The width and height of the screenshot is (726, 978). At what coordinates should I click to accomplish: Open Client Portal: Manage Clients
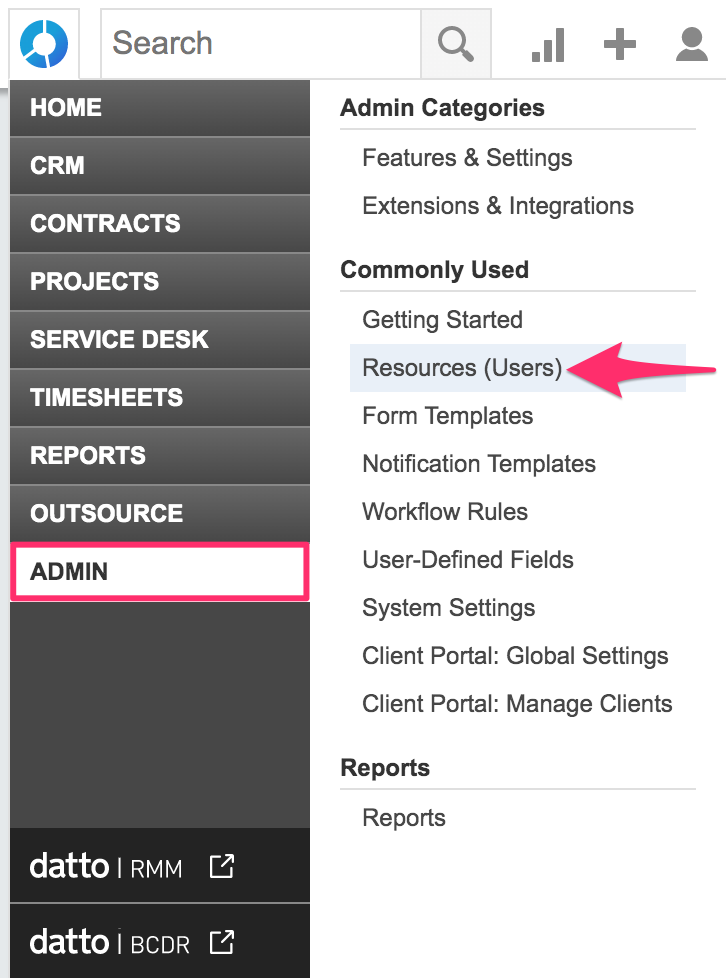517,704
